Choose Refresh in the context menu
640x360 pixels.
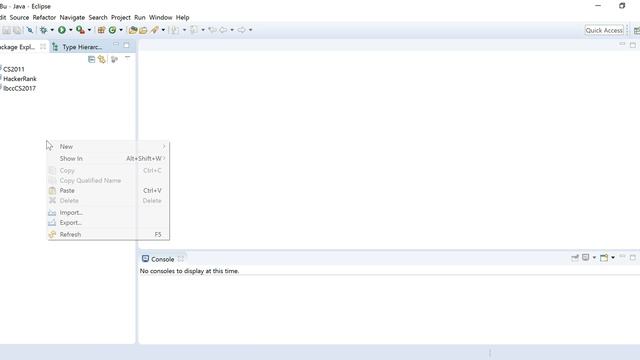point(109,235)
